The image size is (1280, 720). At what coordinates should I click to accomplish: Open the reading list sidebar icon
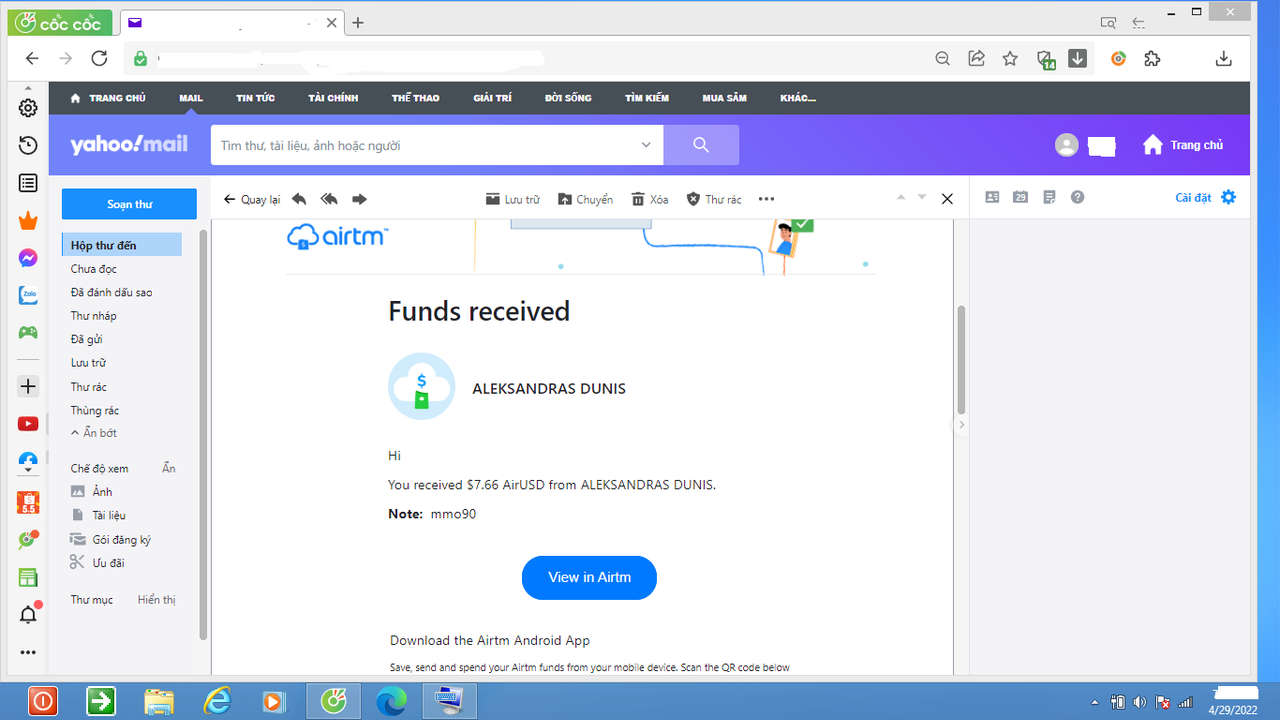(28, 183)
